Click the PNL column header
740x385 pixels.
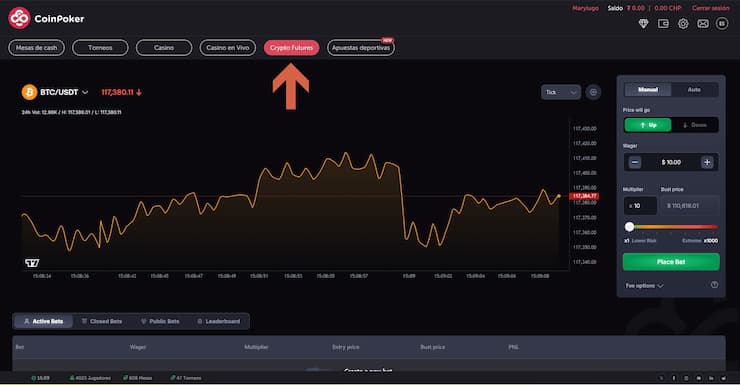pos(513,347)
